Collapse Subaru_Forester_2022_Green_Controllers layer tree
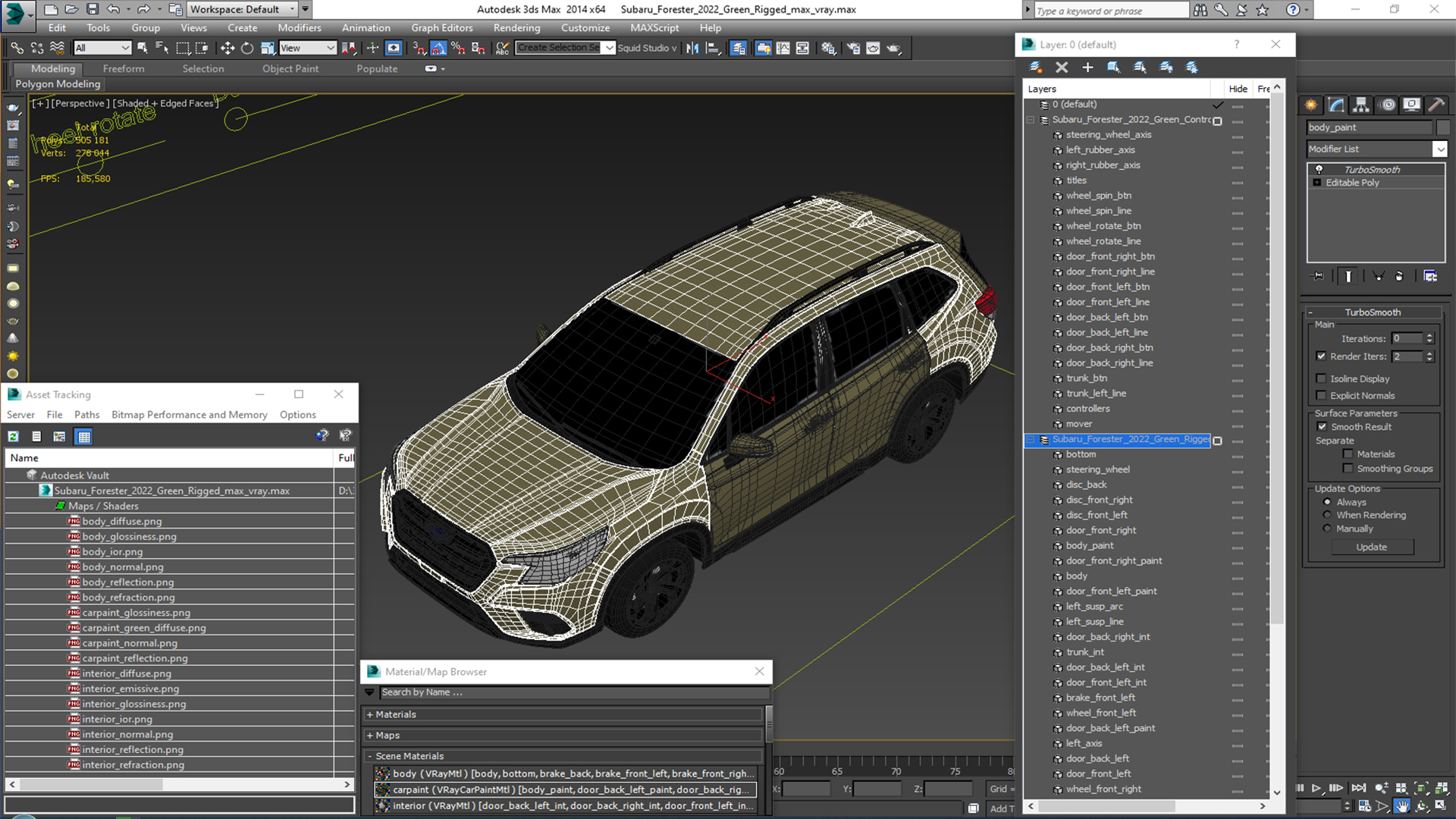 coord(1030,120)
